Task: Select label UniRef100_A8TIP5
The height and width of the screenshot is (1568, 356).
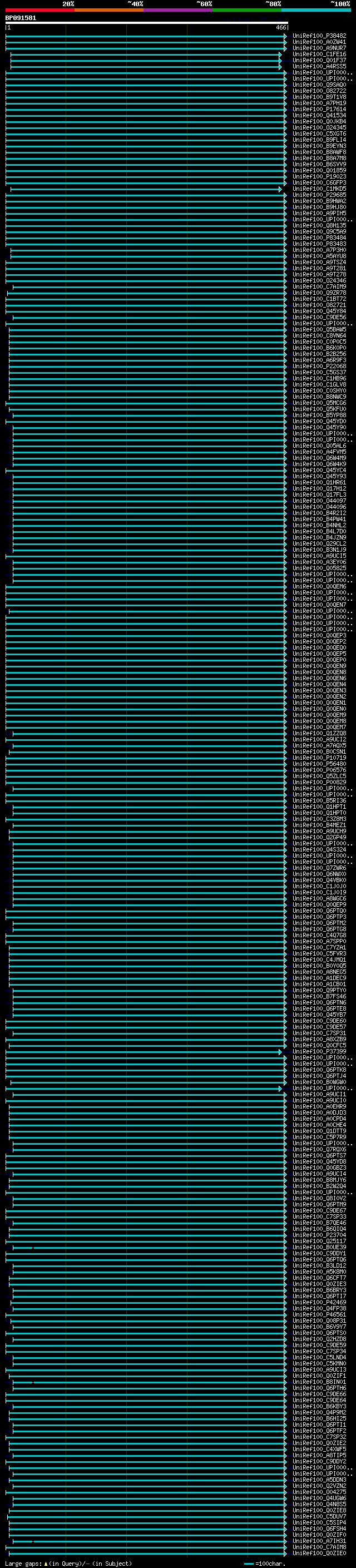Action: [319, 1456]
